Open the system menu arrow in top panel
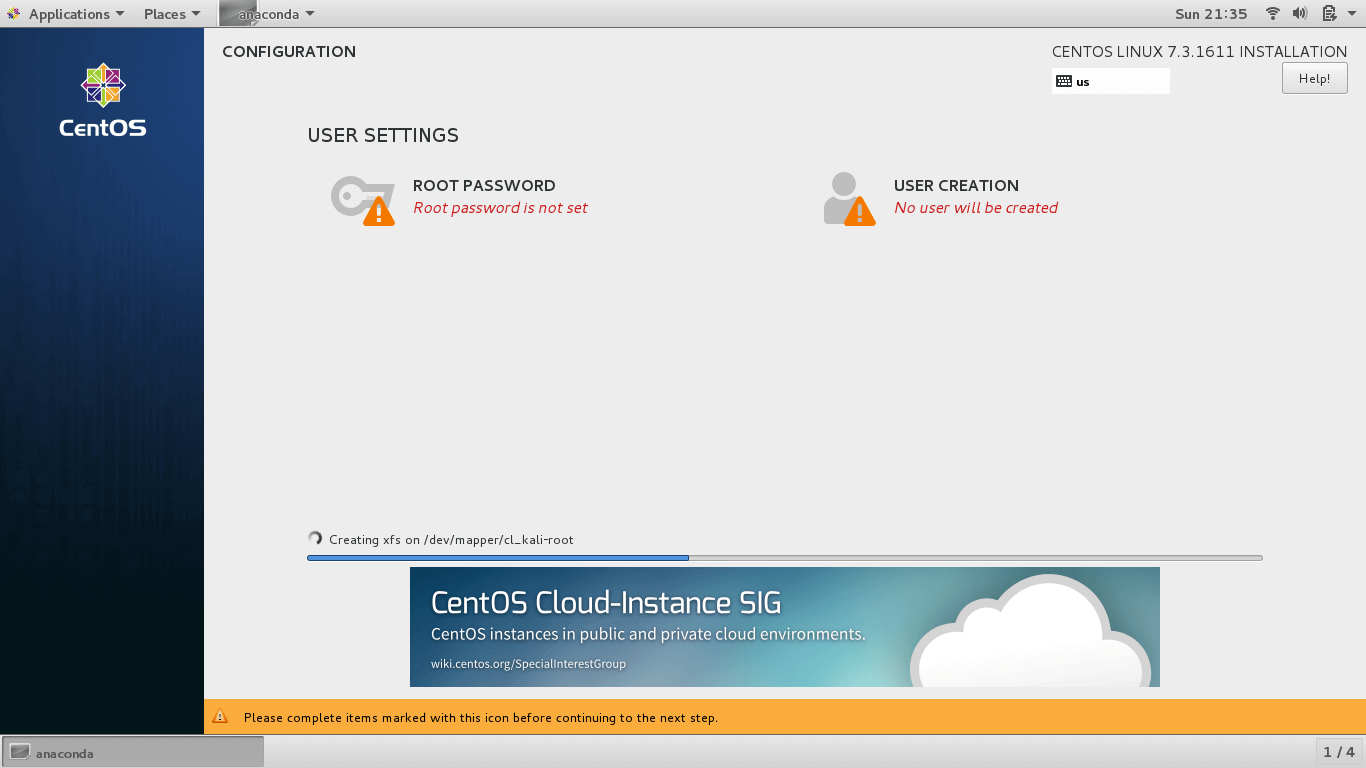This screenshot has width=1366, height=768. (x=1350, y=14)
